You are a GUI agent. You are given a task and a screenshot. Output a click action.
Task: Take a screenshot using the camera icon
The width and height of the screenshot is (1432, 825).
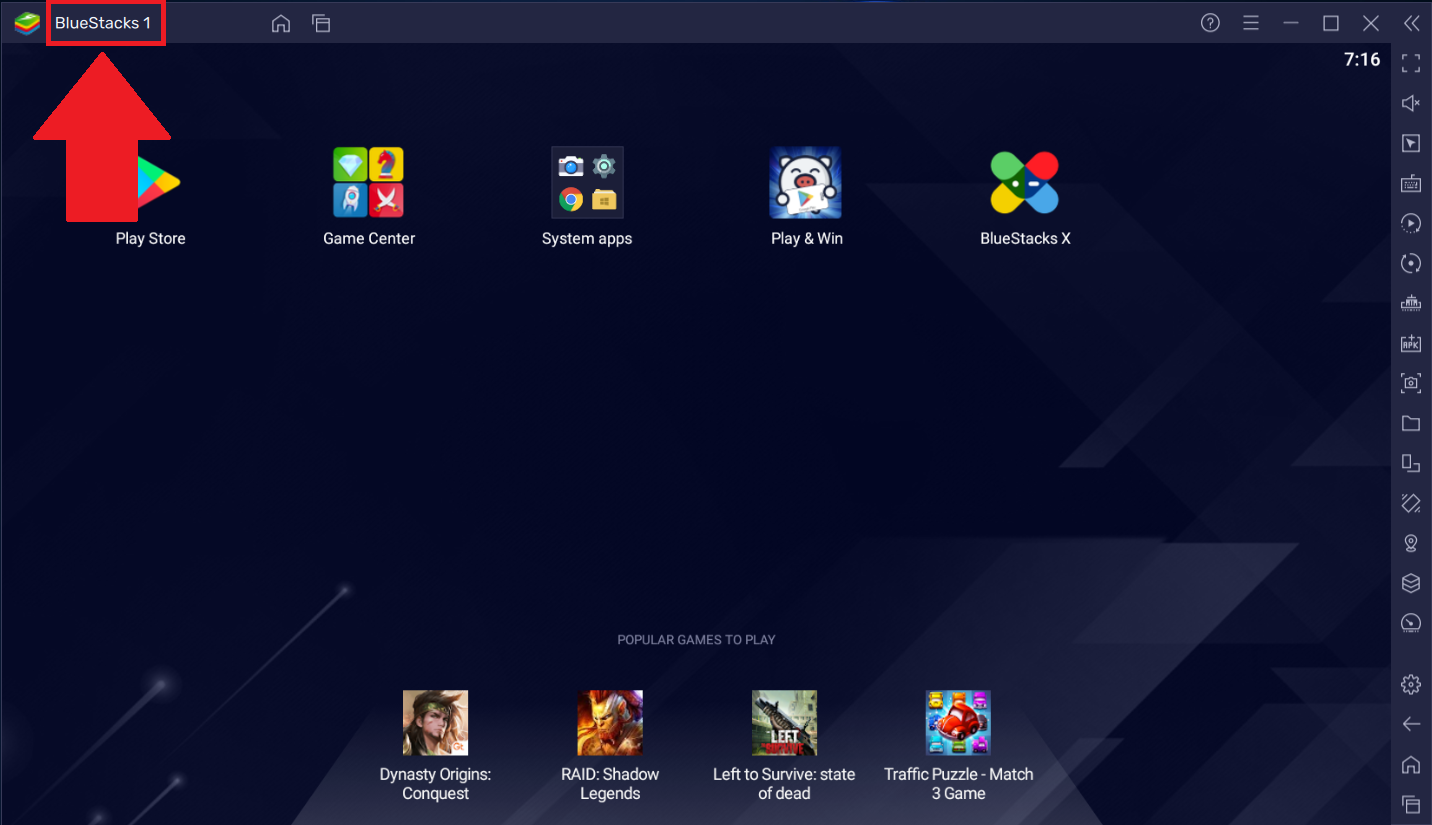[1411, 383]
